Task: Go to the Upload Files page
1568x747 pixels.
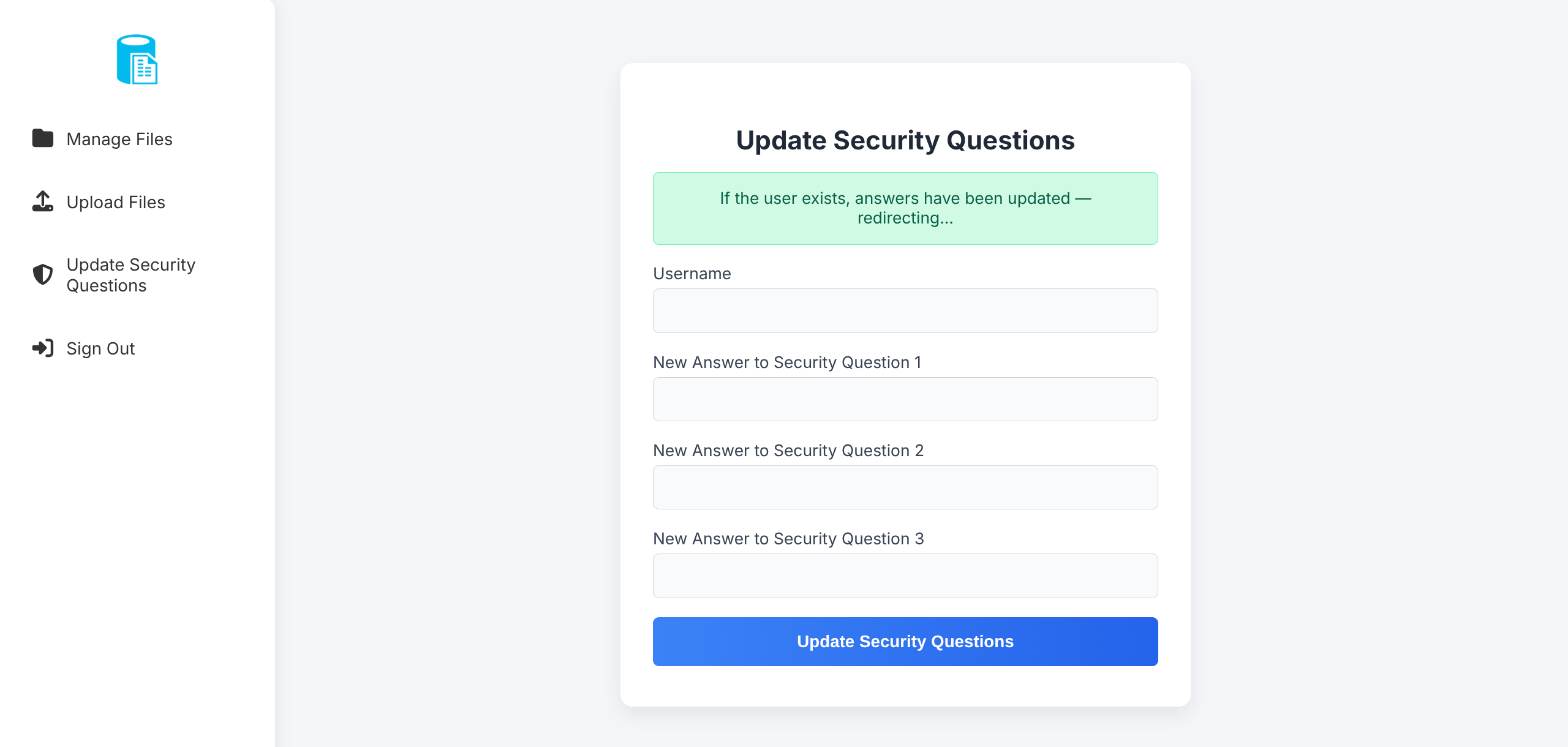Action: click(116, 202)
